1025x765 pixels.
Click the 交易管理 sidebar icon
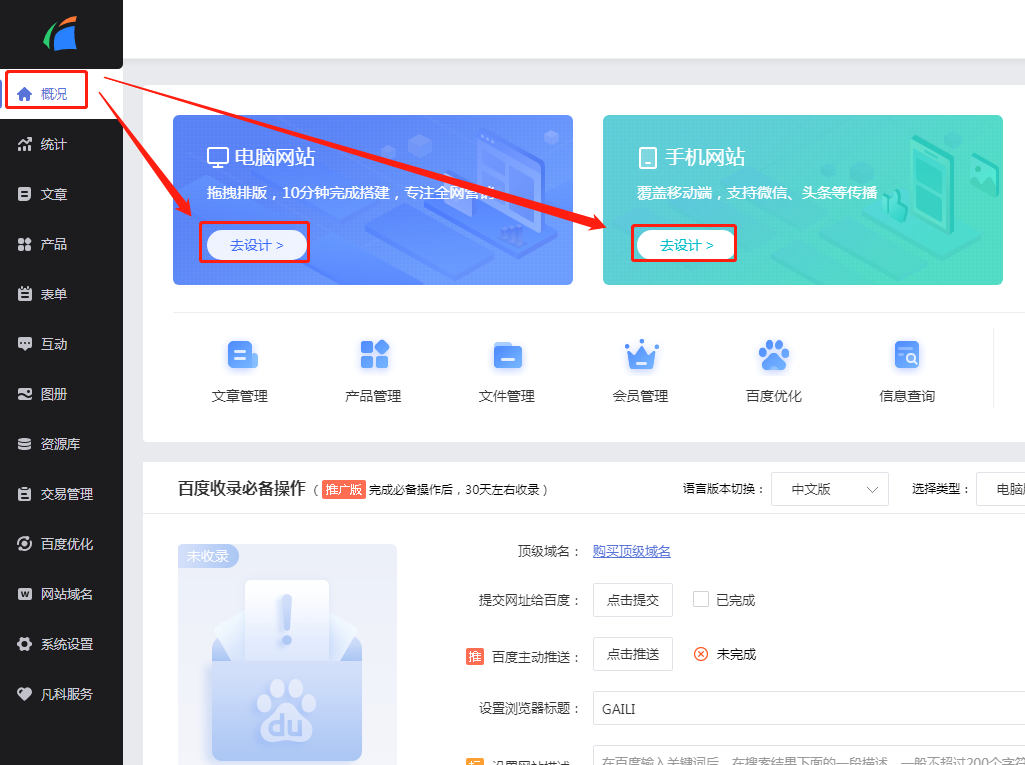click(x=24, y=494)
